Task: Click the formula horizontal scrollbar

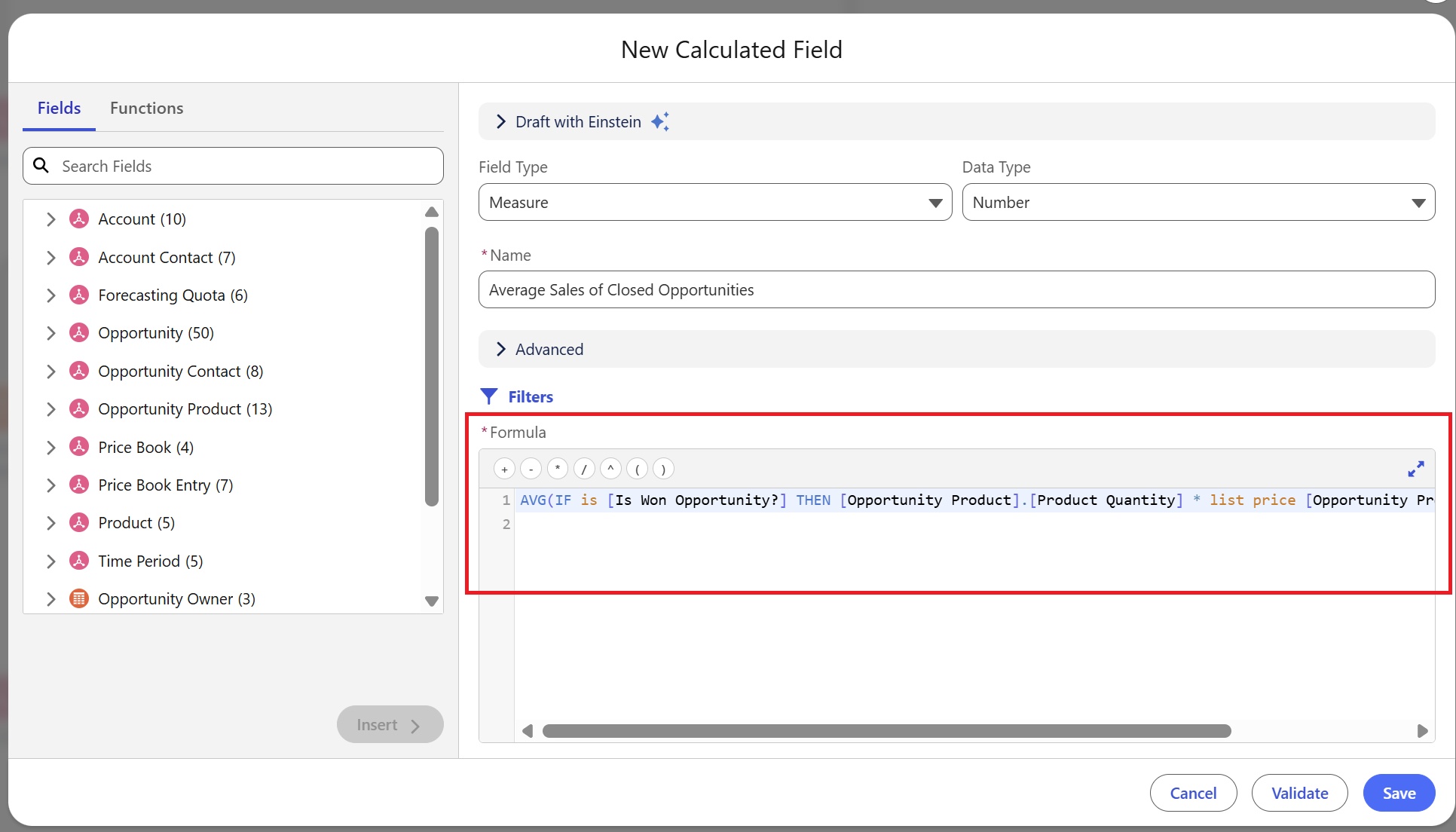Action: [x=886, y=731]
